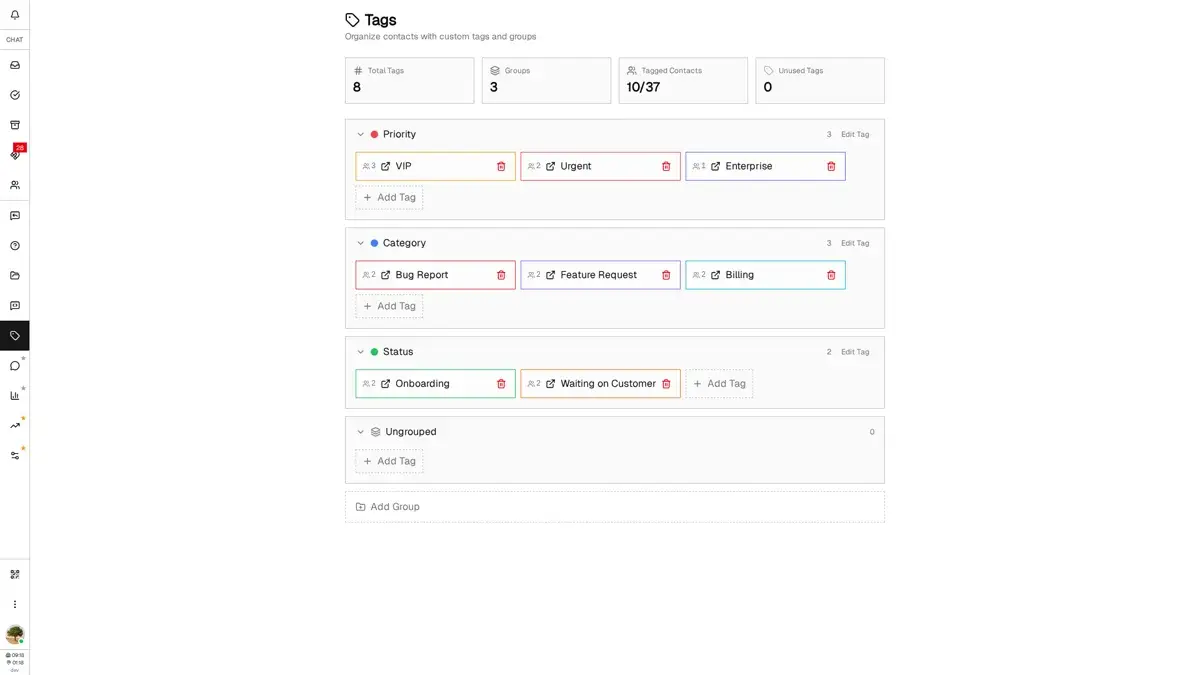The height and width of the screenshot is (675, 1200).
Task: Open the inbox icon in sidebar
Action: point(15,65)
